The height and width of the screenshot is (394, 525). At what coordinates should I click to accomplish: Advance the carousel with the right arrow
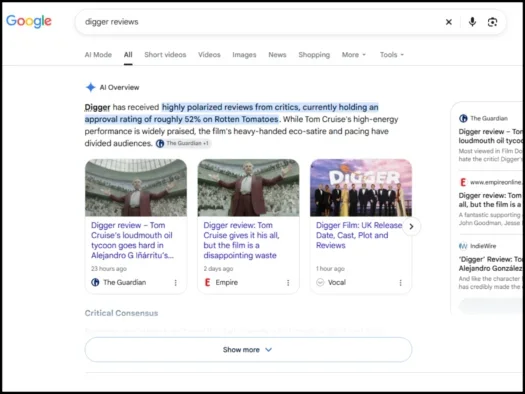tap(411, 227)
